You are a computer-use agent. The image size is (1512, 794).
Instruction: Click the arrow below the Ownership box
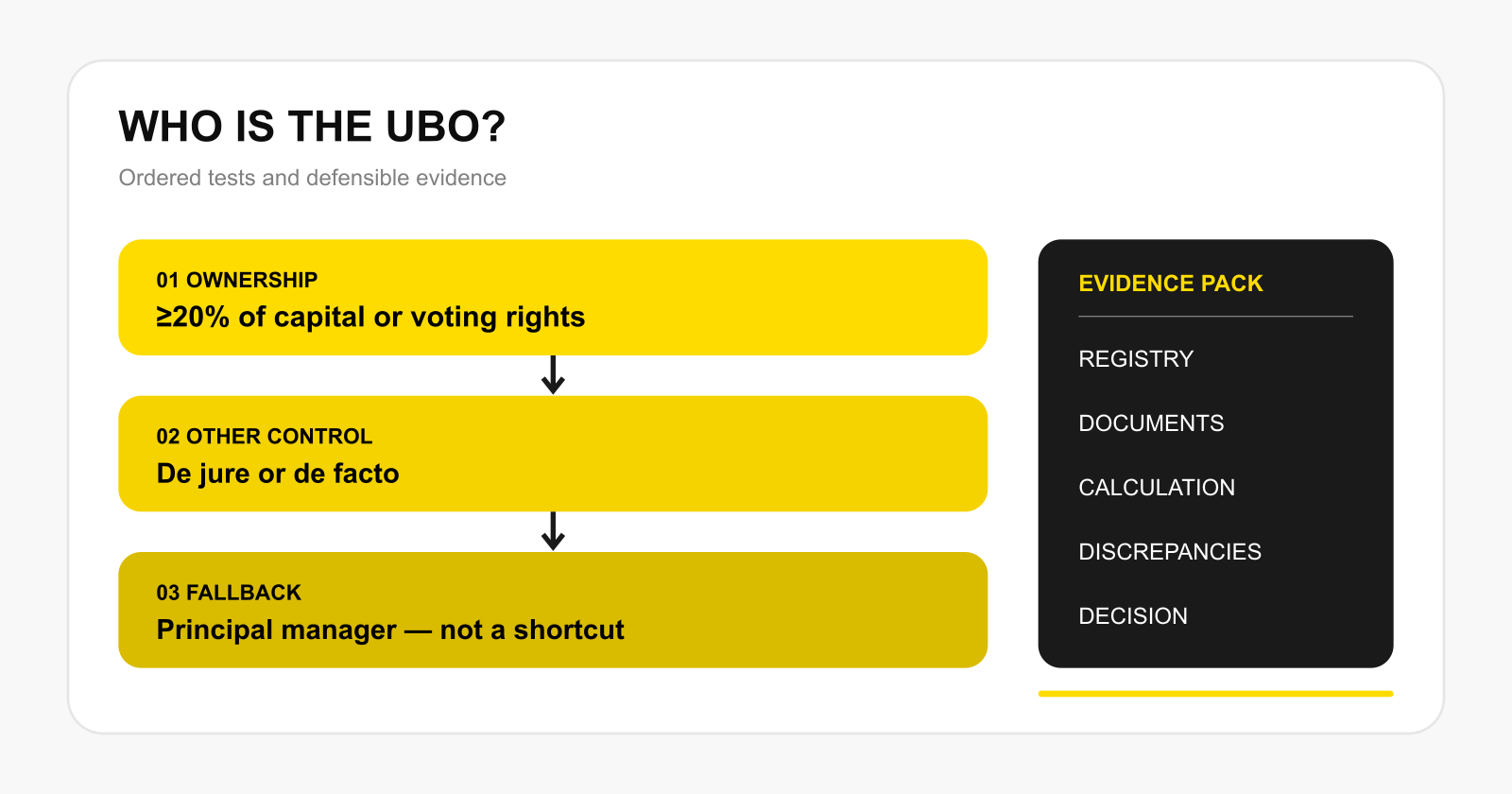pos(553,375)
